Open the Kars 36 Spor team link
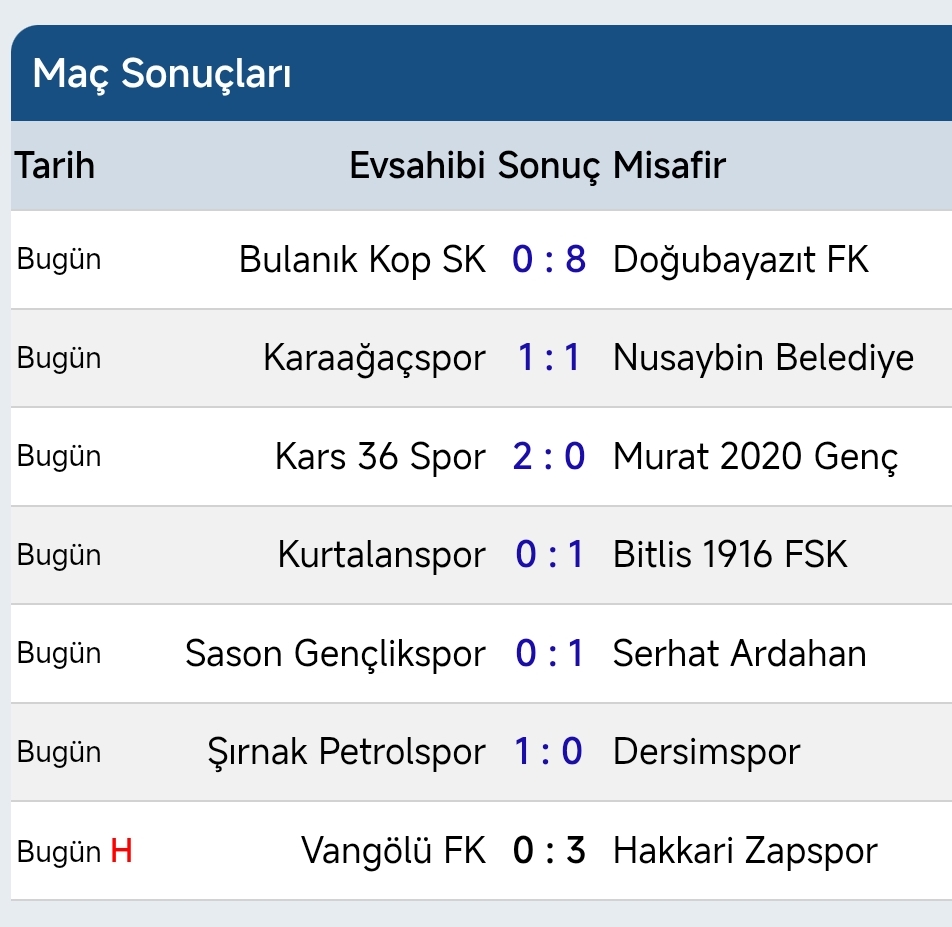952x927 pixels. (x=380, y=457)
